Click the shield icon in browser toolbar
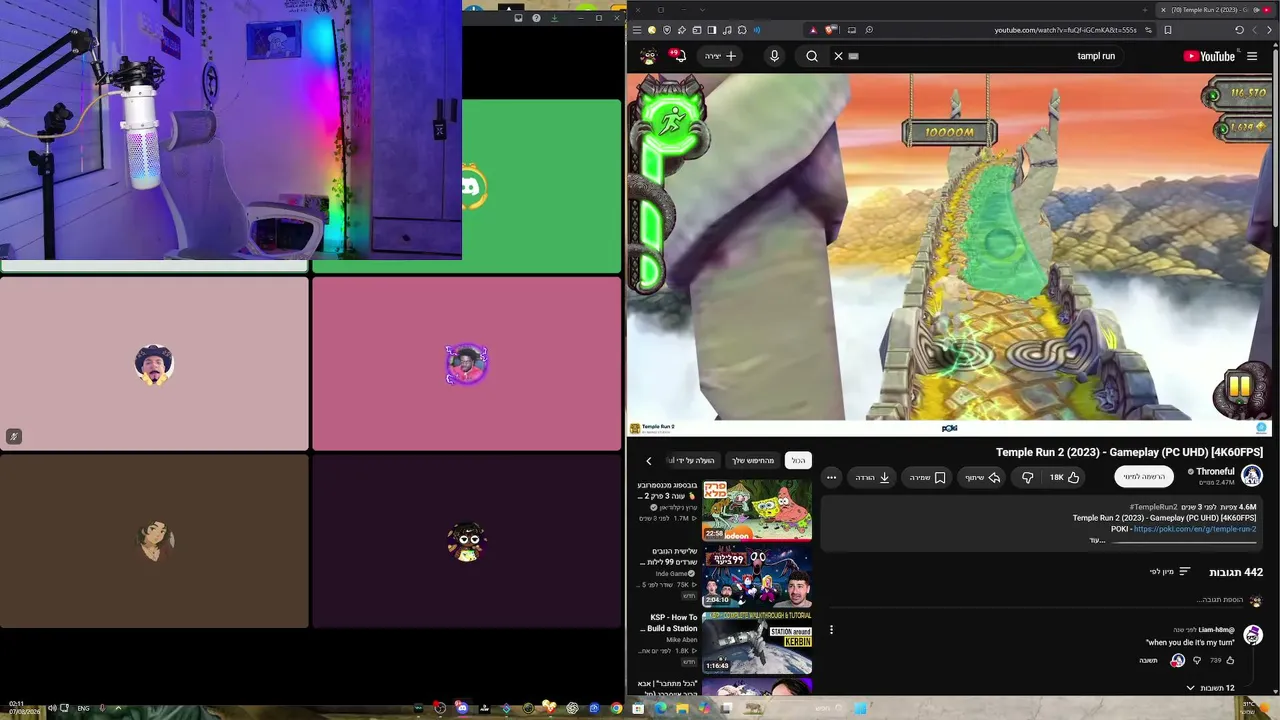This screenshot has height=720, width=1280. point(667,30)
